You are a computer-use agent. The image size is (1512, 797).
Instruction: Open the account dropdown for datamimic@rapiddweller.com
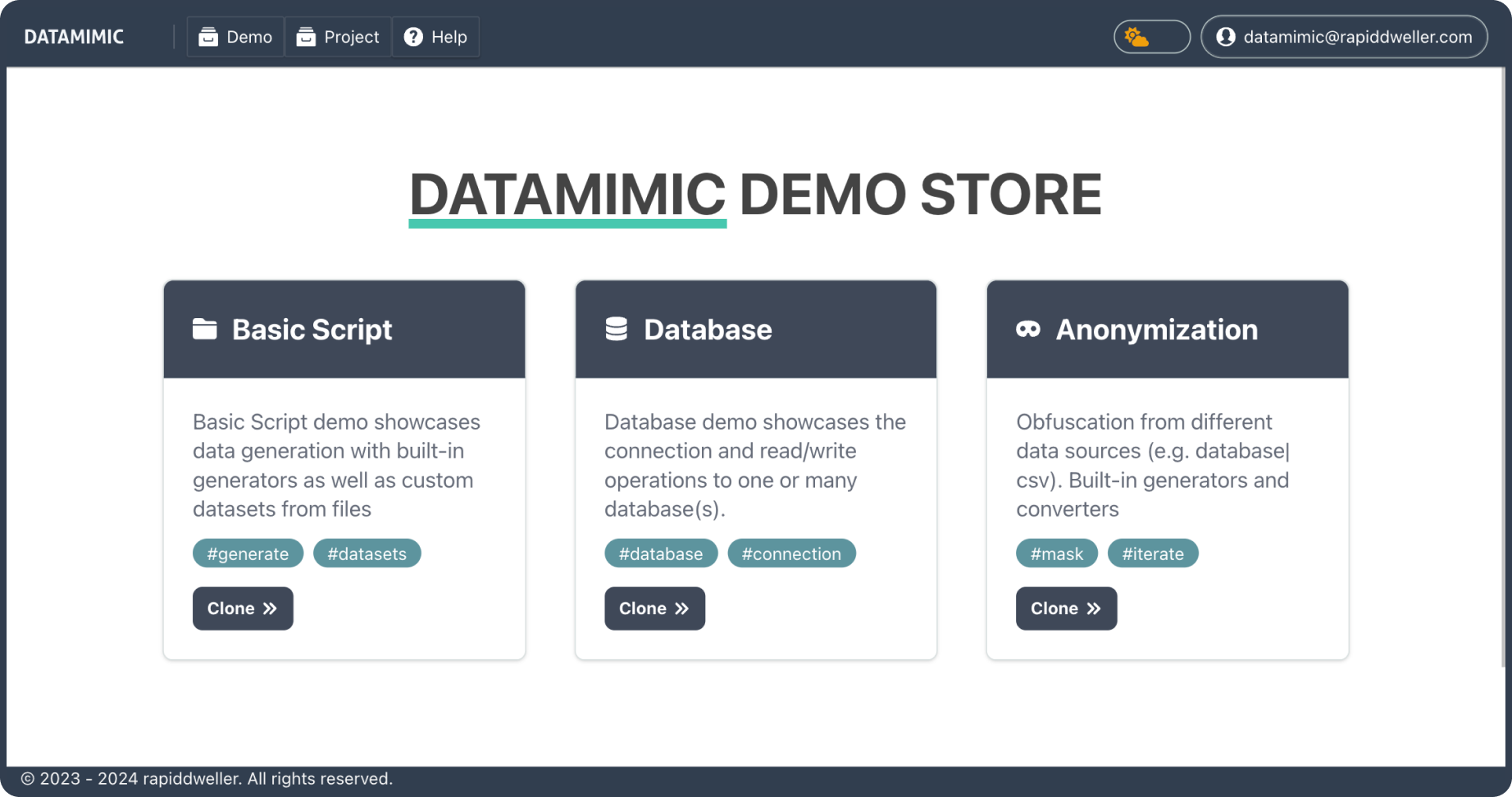1343,36
